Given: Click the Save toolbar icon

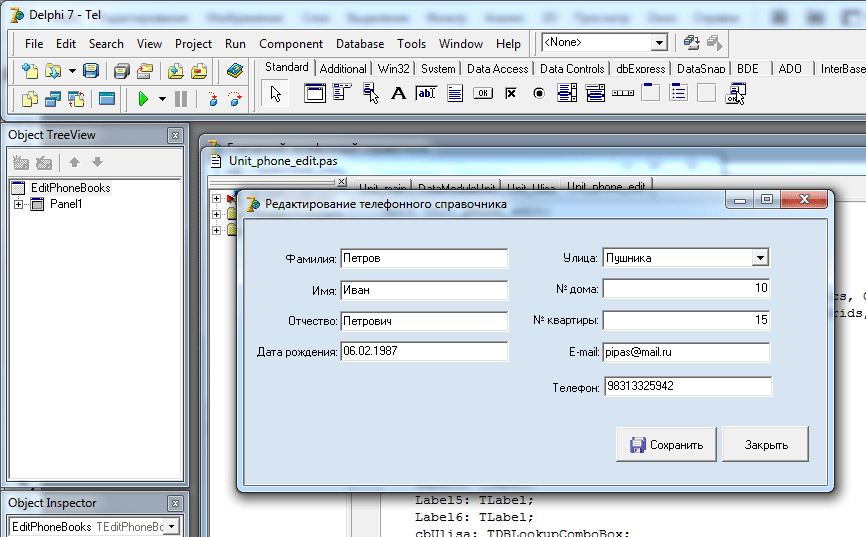Looking at the screenshot, I should [91, 71].
